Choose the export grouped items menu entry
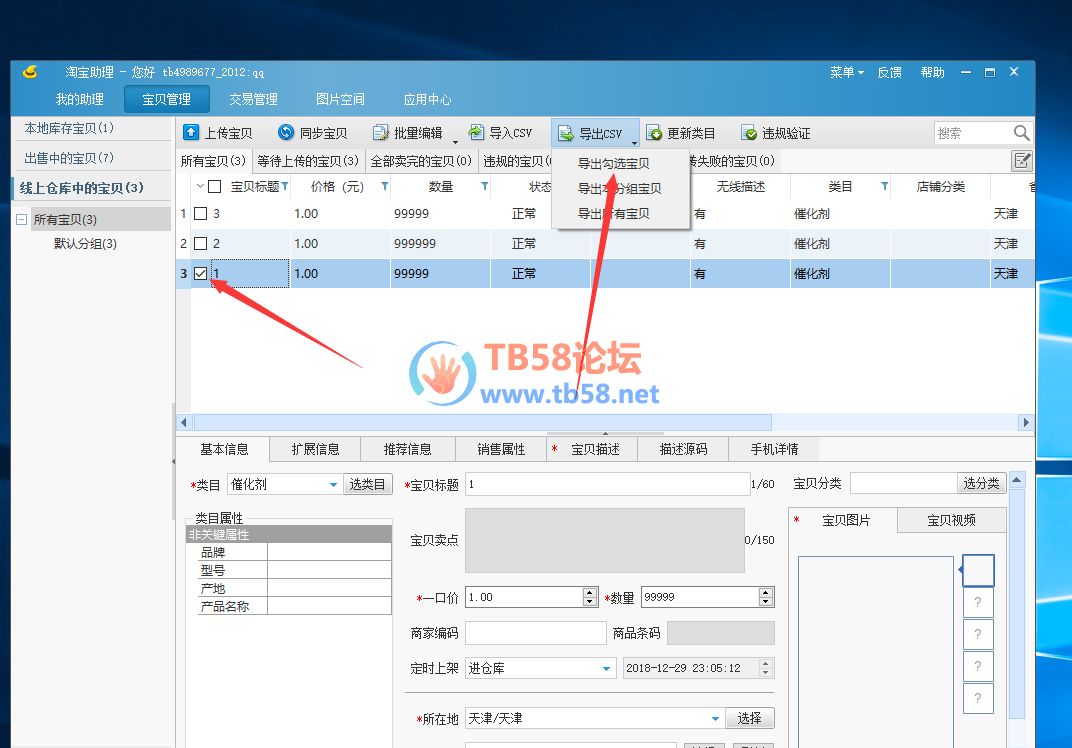The height and width of the screenshot is (748, 1072). [619, 189]
